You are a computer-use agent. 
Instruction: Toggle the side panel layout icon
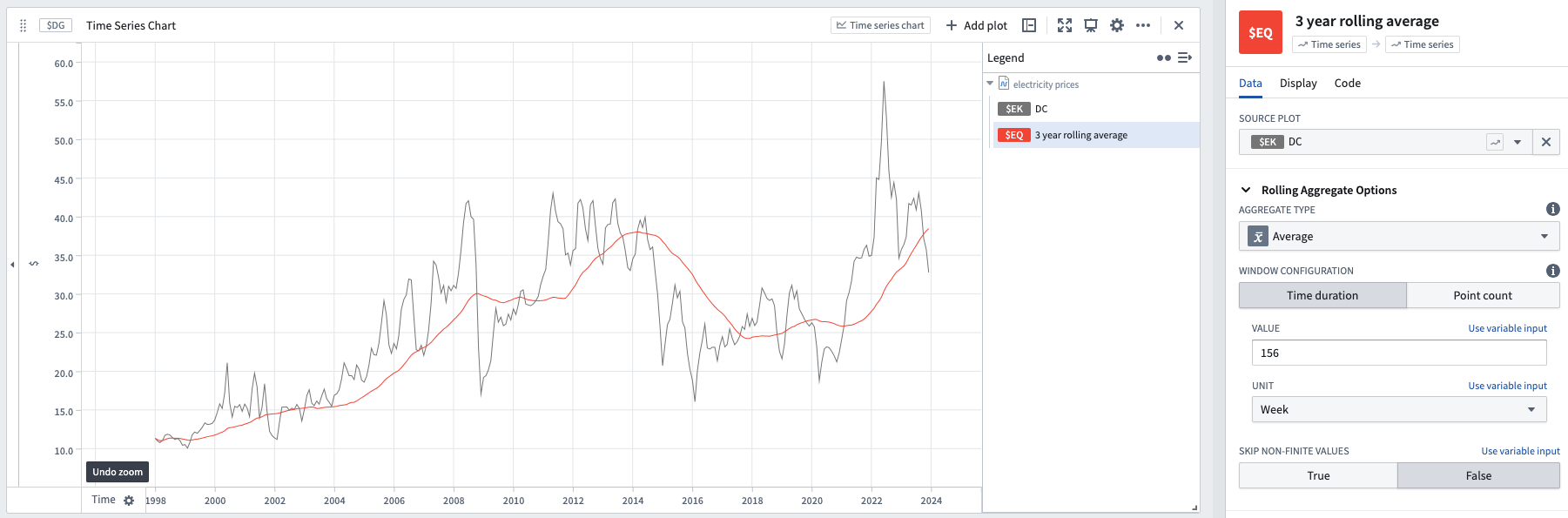click(x=1029, y=25)
